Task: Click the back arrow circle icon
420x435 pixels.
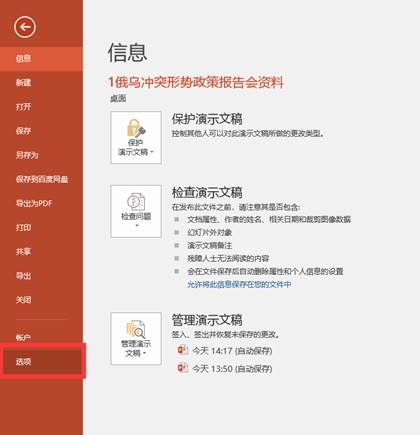Action: click(25, 27)
